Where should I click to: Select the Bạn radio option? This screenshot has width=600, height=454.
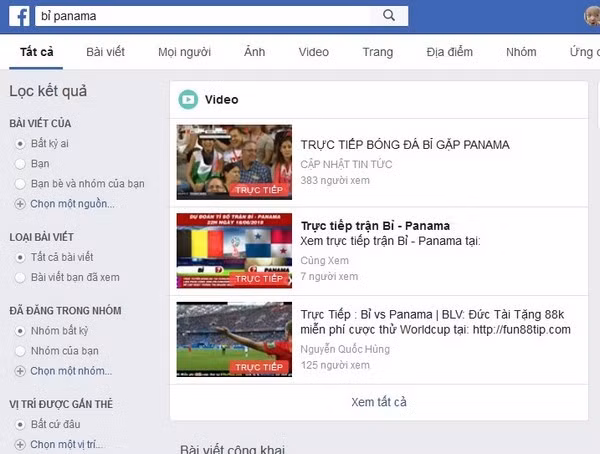[x=20, y=164]
